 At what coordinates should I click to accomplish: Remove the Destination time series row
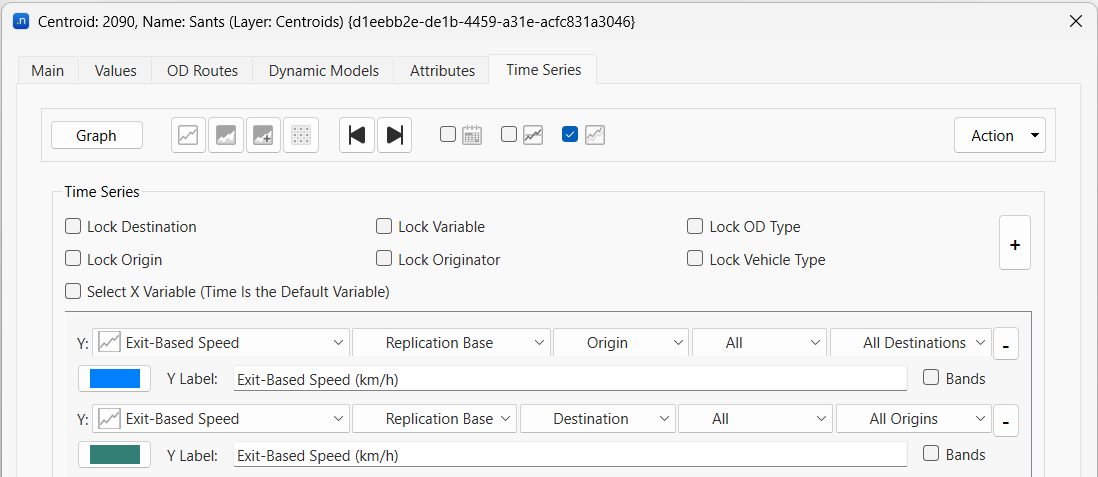click(x=1006, y=421)
